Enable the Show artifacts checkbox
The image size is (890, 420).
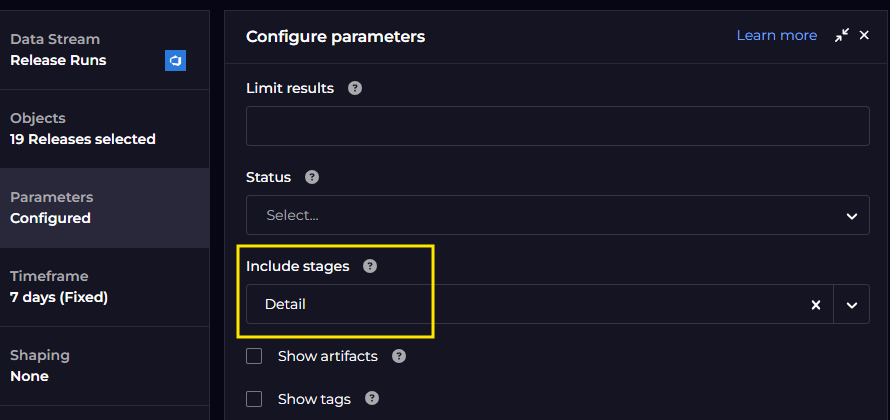tap(254, 356)
